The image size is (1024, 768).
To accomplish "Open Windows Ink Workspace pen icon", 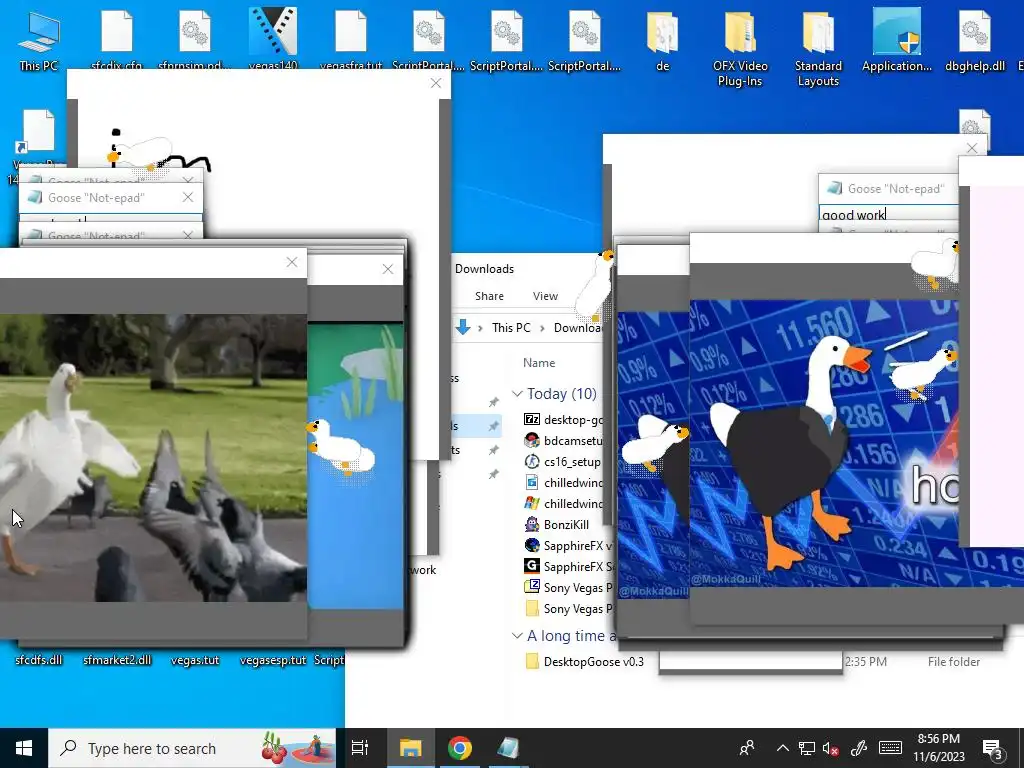I will 859,748.
